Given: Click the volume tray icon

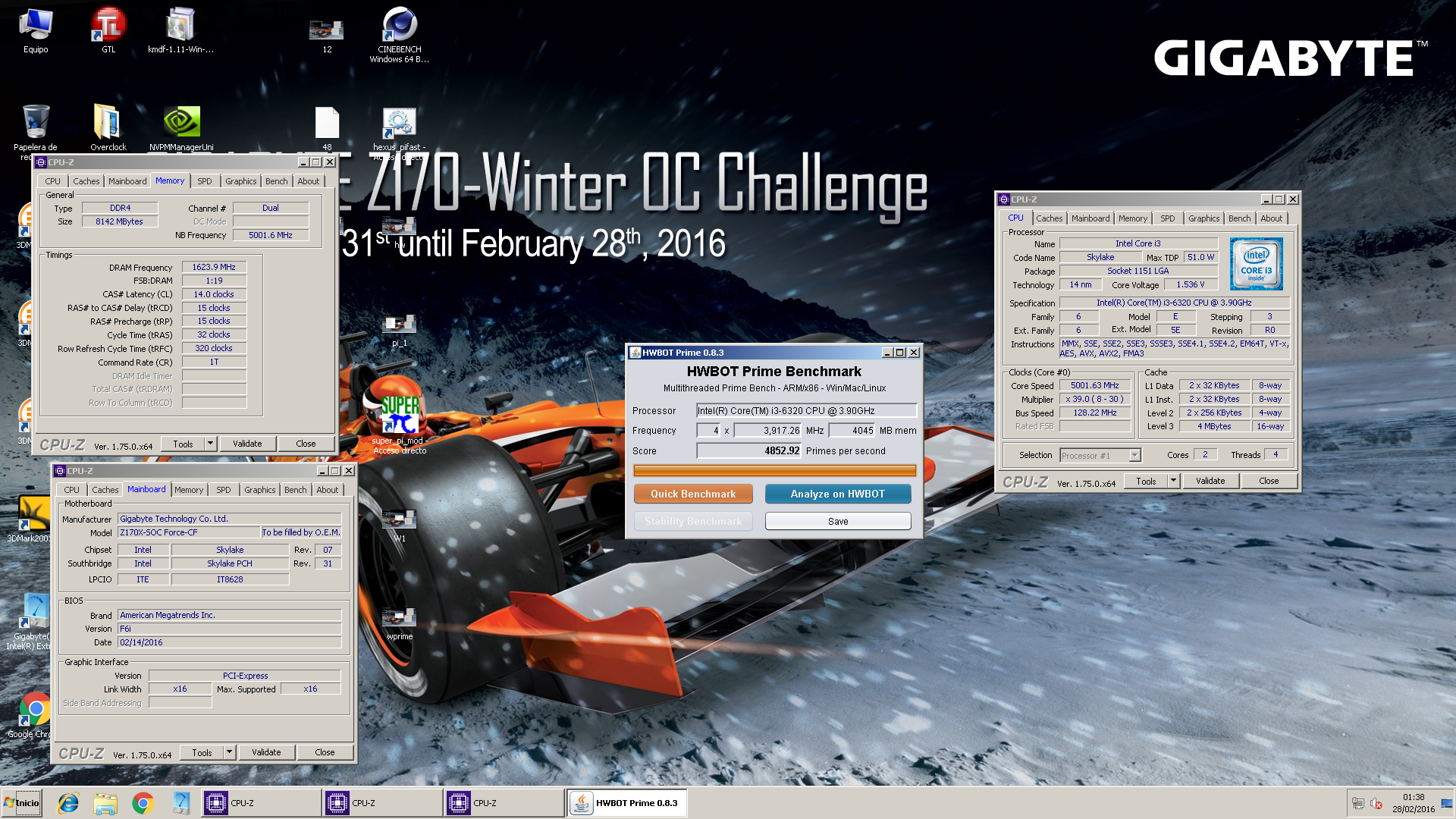Looking at the screenshot, I should pyautogui.click(x=1376, y=804).
